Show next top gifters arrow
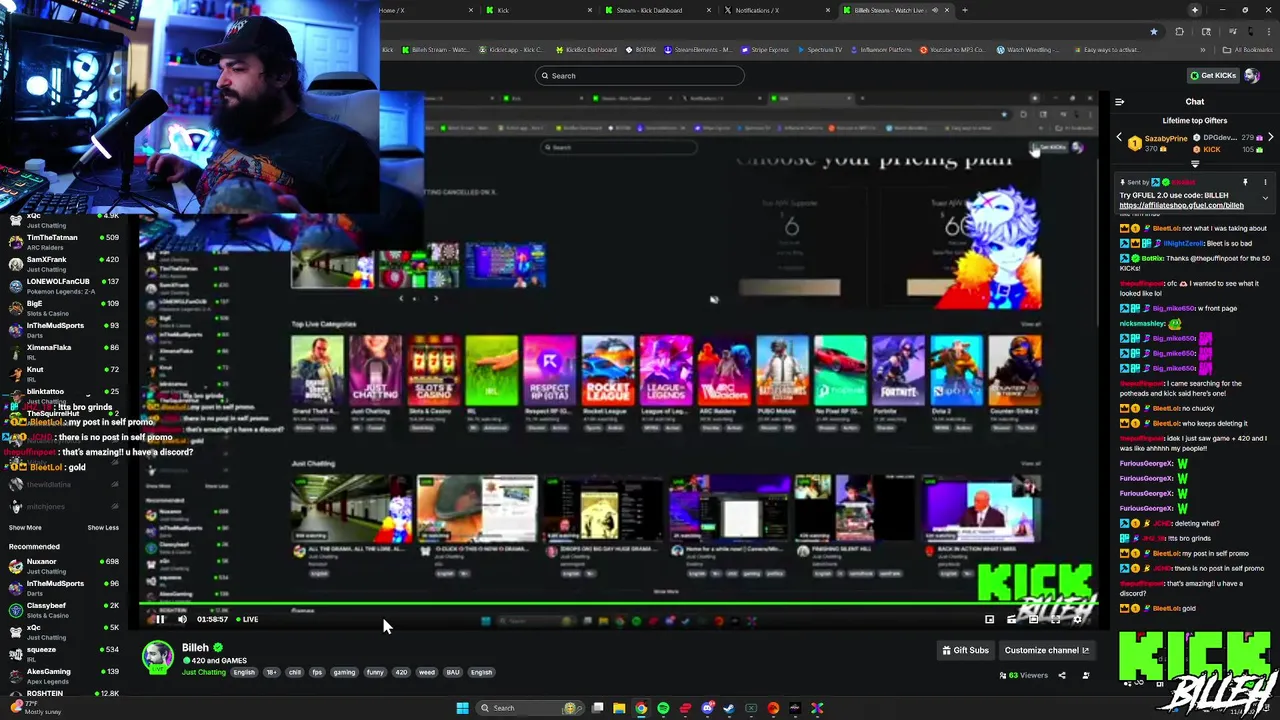The height and width of the screenshot is (720, 1280). point(1270,137)
